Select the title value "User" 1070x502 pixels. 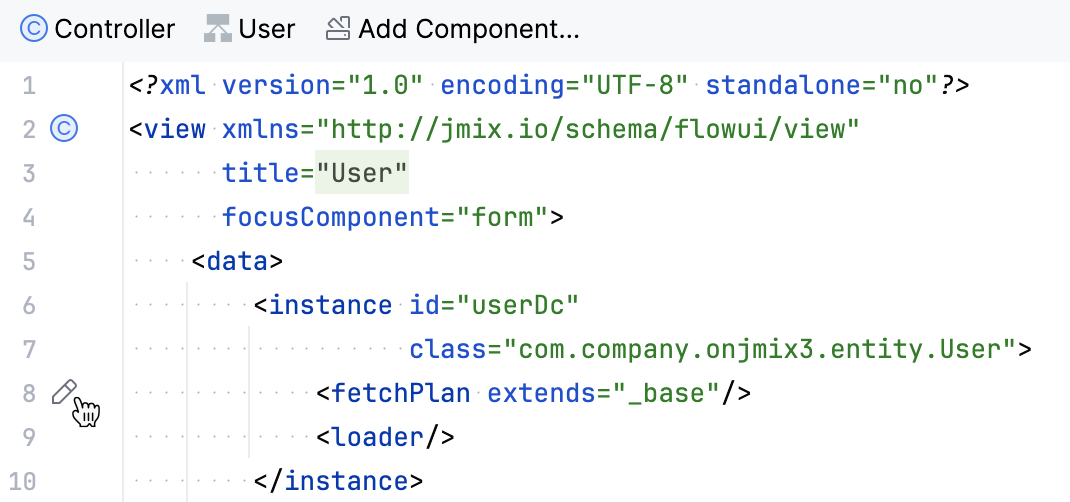click(361, 173)
